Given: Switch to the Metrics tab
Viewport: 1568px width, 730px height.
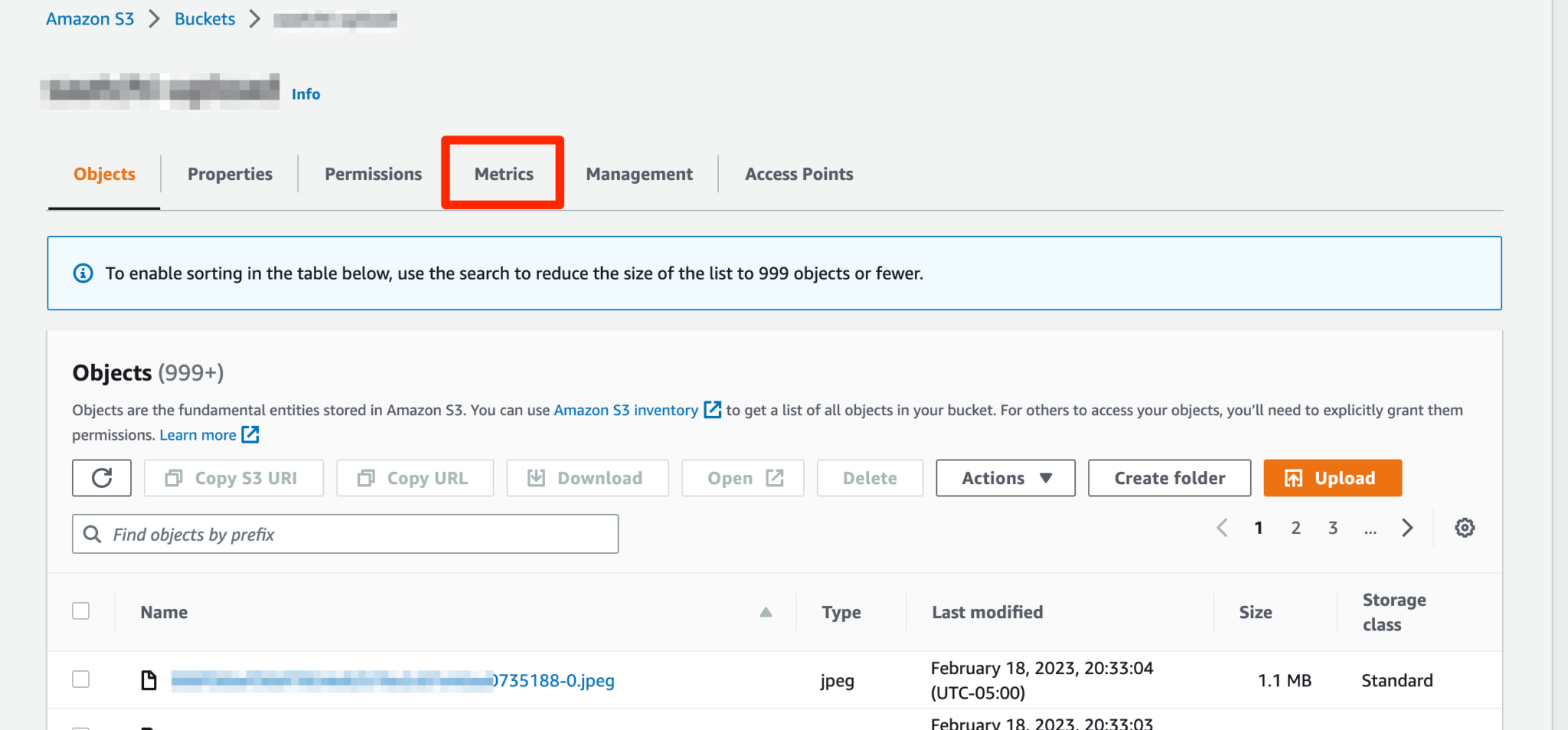Looking at the screenshot, I should pos(503,174).
